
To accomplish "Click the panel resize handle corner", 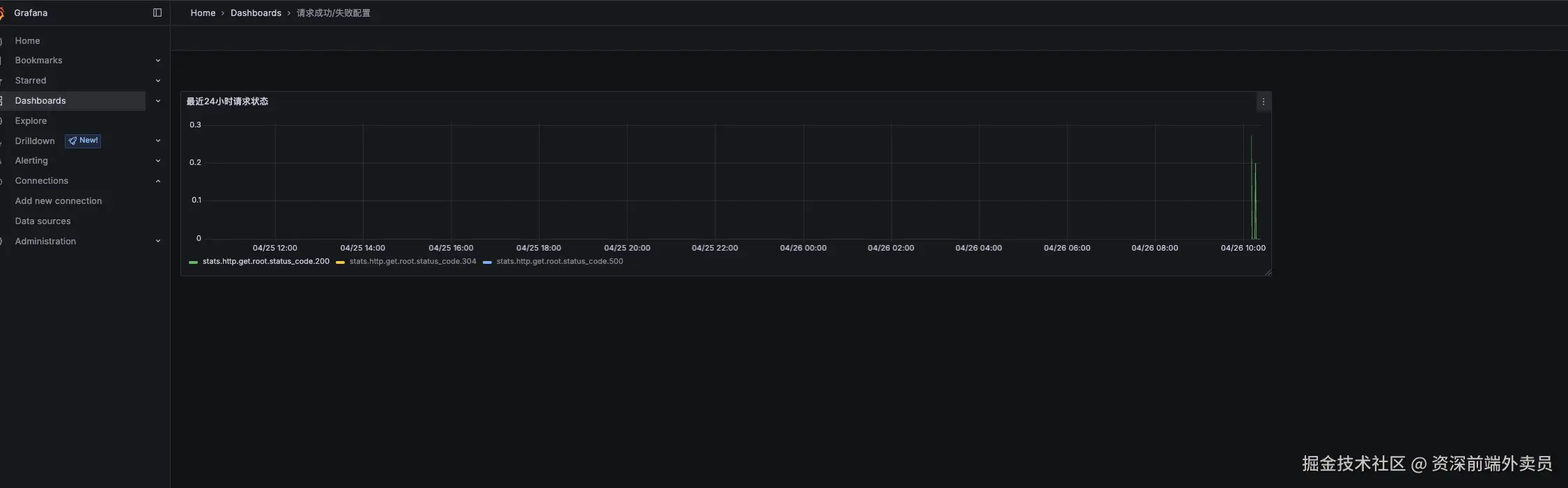I will pos(1268,272).
